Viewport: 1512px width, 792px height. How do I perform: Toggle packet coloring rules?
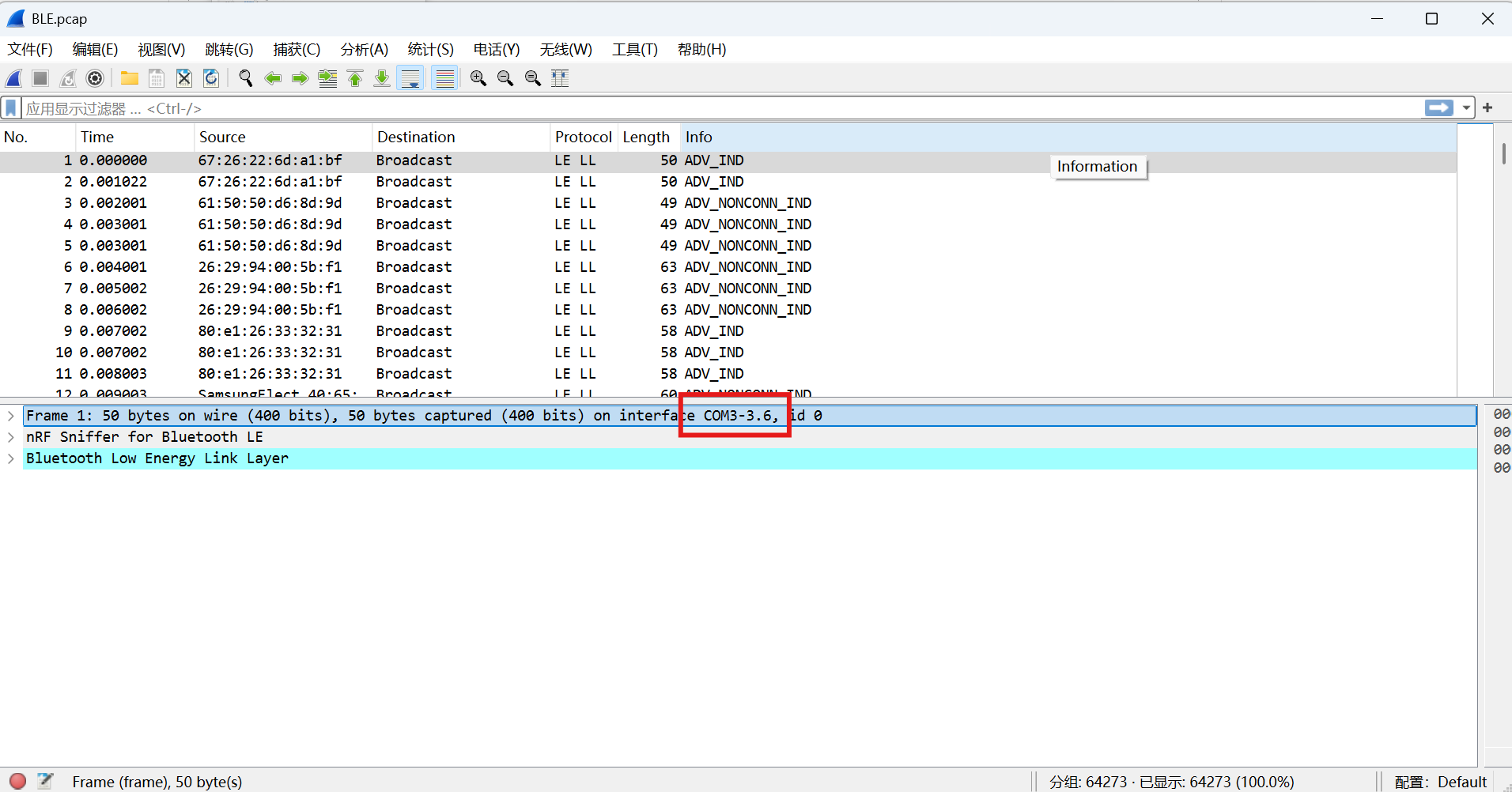coord(445,78)
